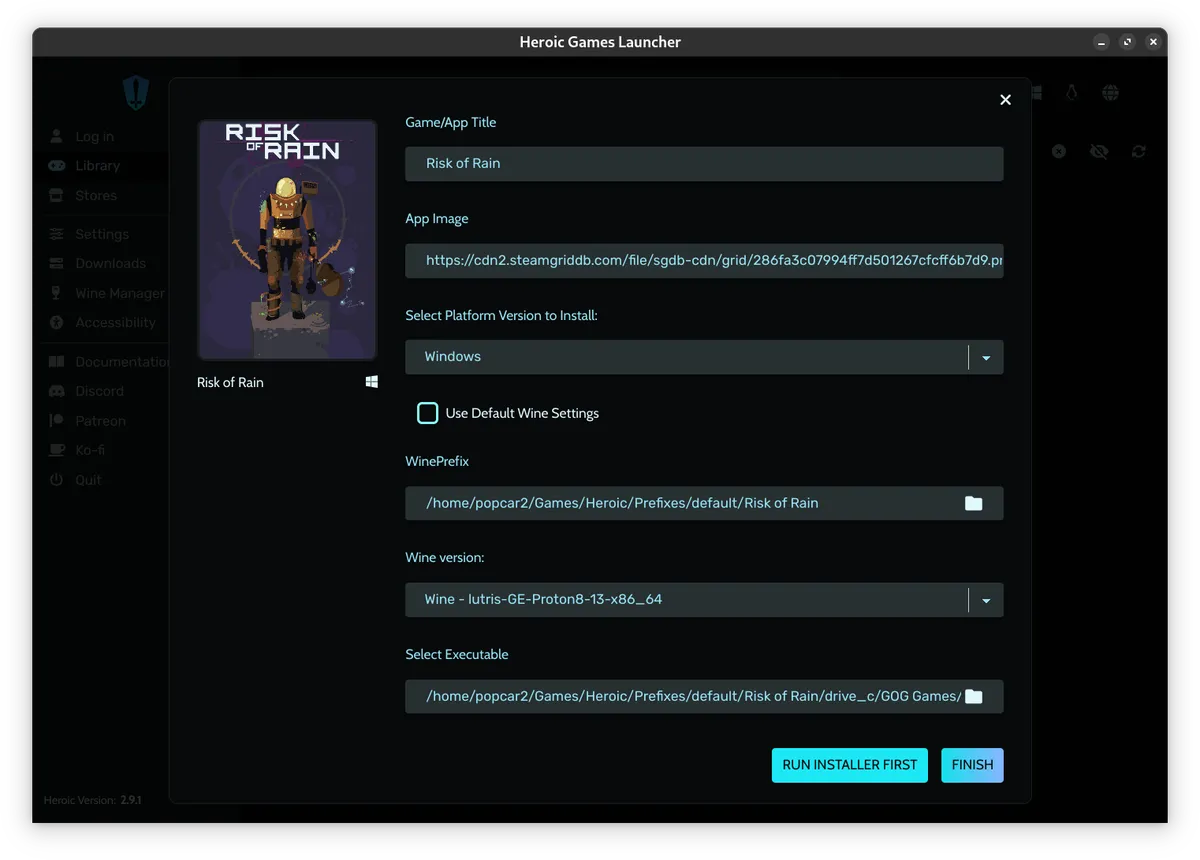Click the Settings sliders icon

[x=56, y=234]
